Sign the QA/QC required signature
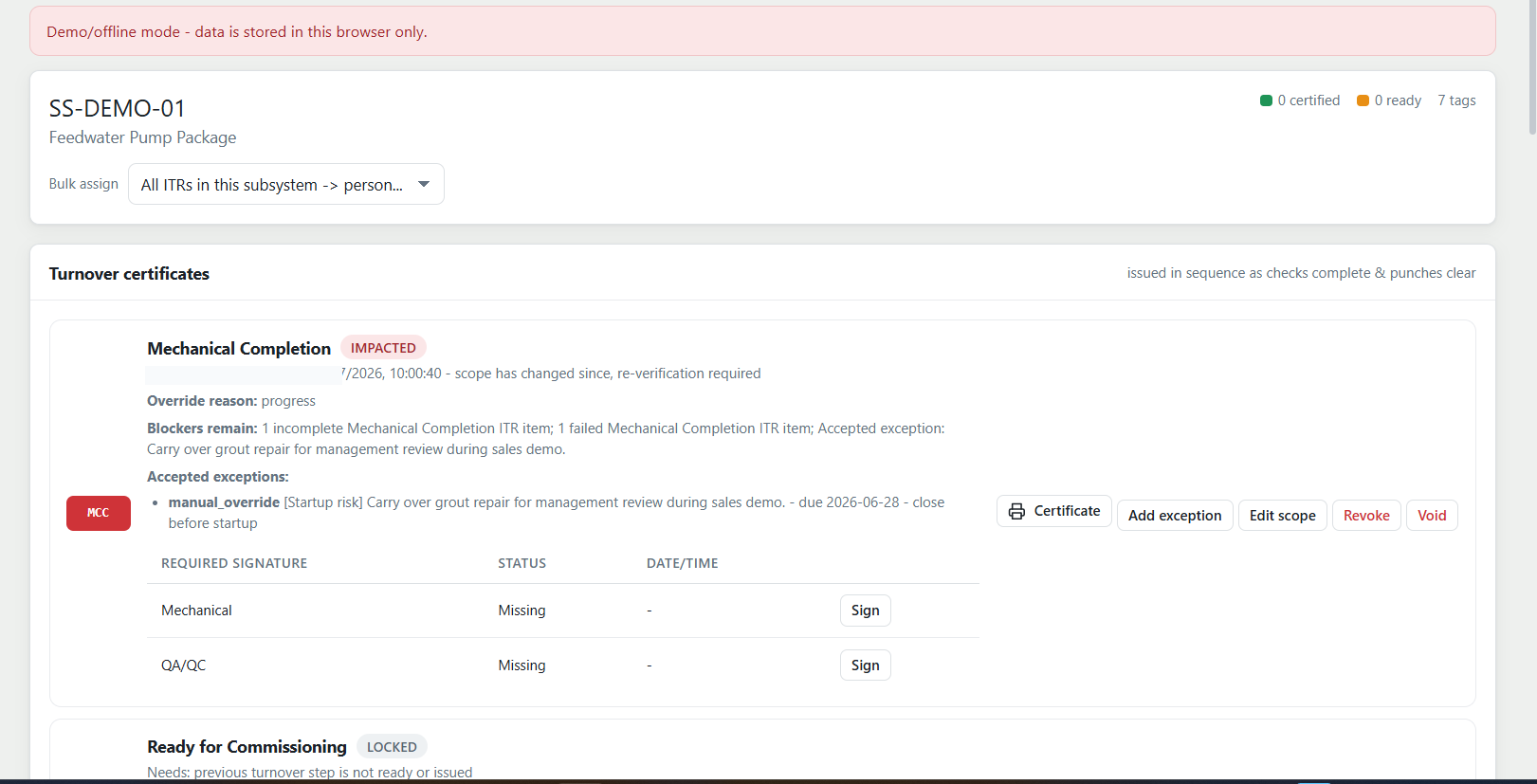The width and height of the screenshot is (1537, 784). pos(865,665)
